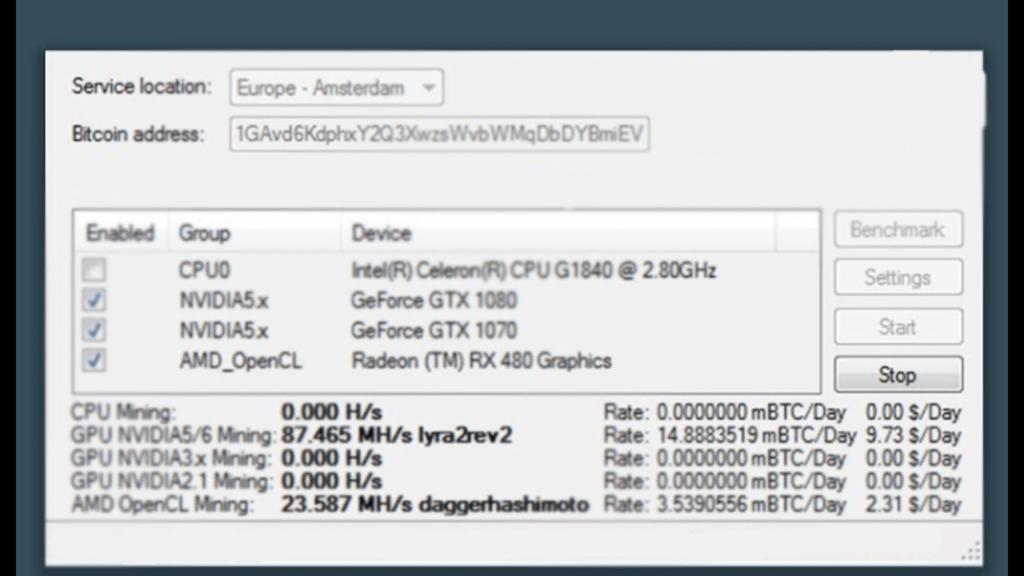Click the 9.73 $/Day value
Image resolution: width=1024 pixels, height=576 pixels.
pos(913,435)
